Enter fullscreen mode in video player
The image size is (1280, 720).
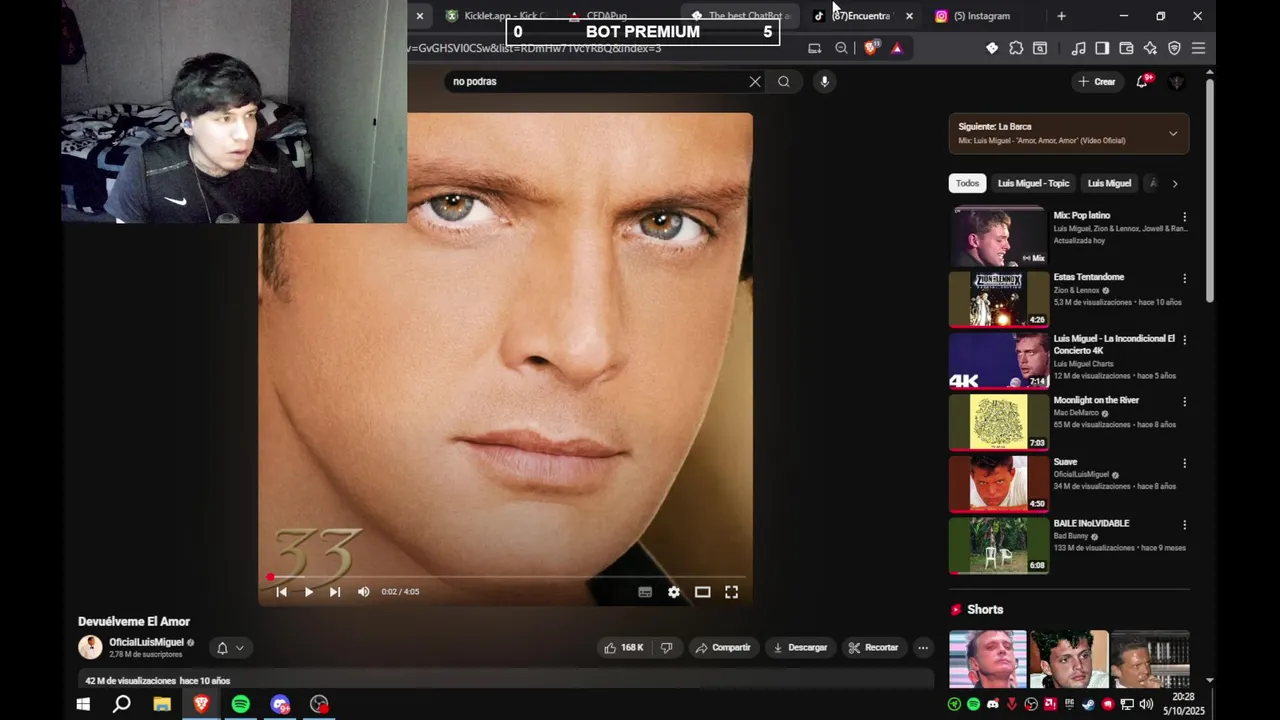tap(731, 592)
